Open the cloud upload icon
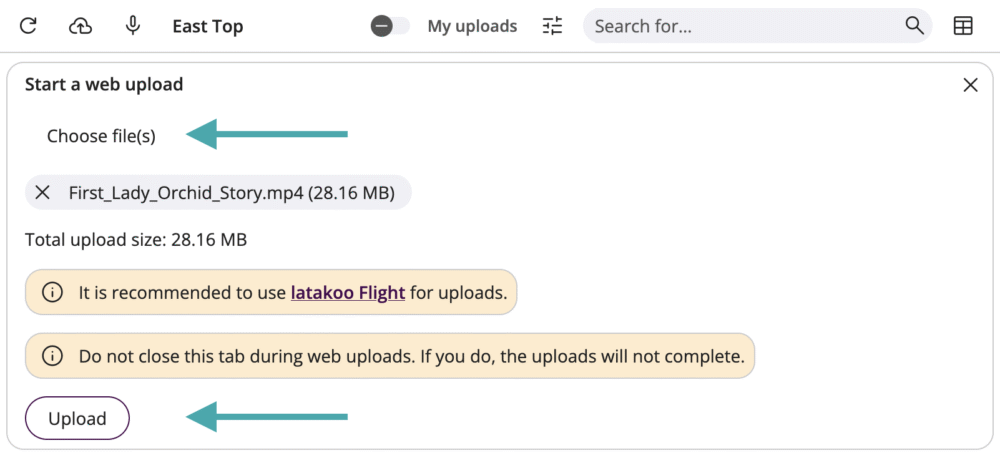Screen dimensions: 1000x463 pos(80,26)
